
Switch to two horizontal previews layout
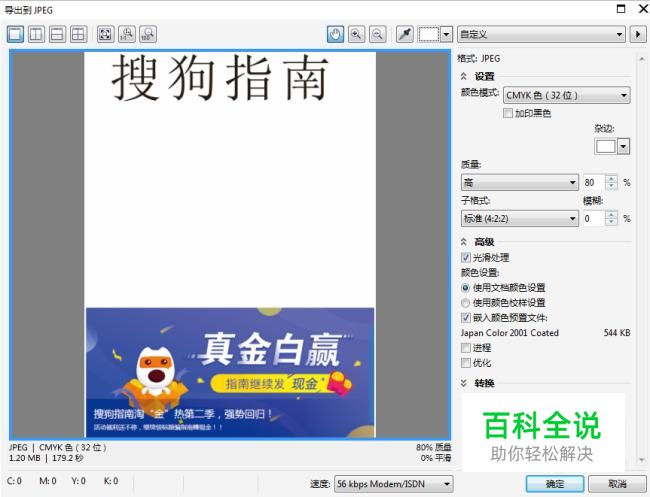57,34
